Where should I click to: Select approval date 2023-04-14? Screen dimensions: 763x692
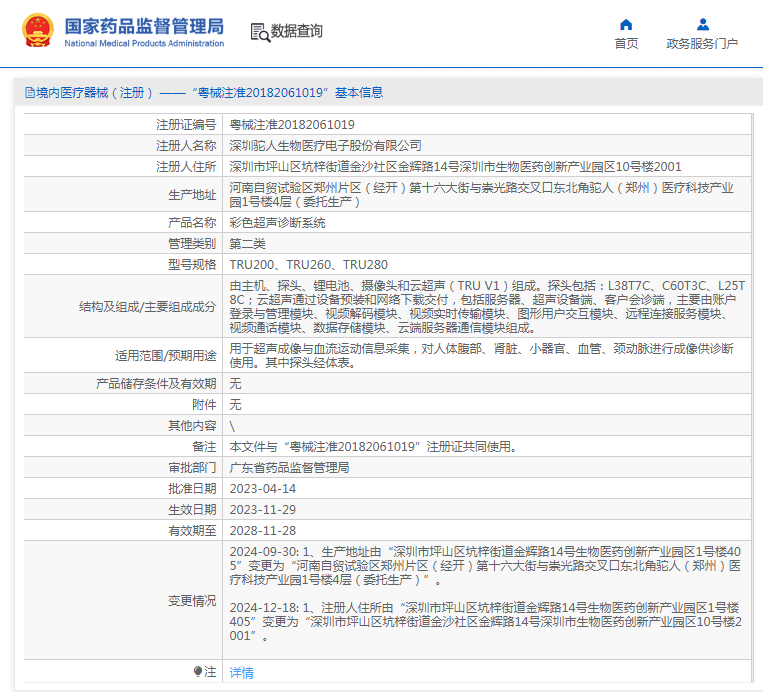click(x=263, y=489)
